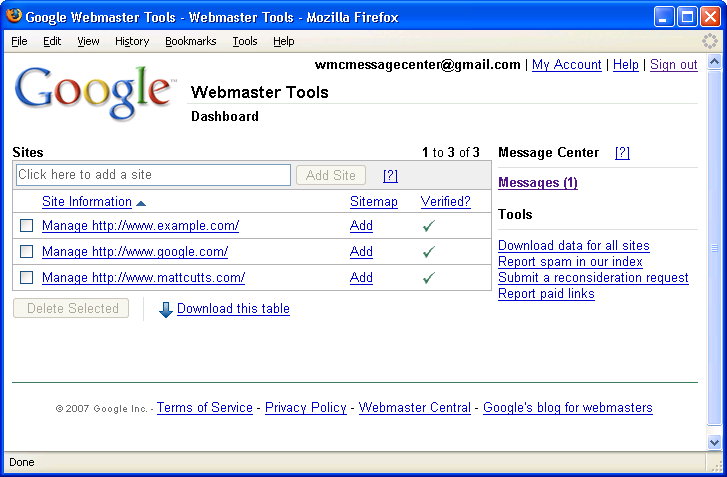Open Report spam in our index
Viewport: 727px width, 477px height.
click(x=570, y=262)
